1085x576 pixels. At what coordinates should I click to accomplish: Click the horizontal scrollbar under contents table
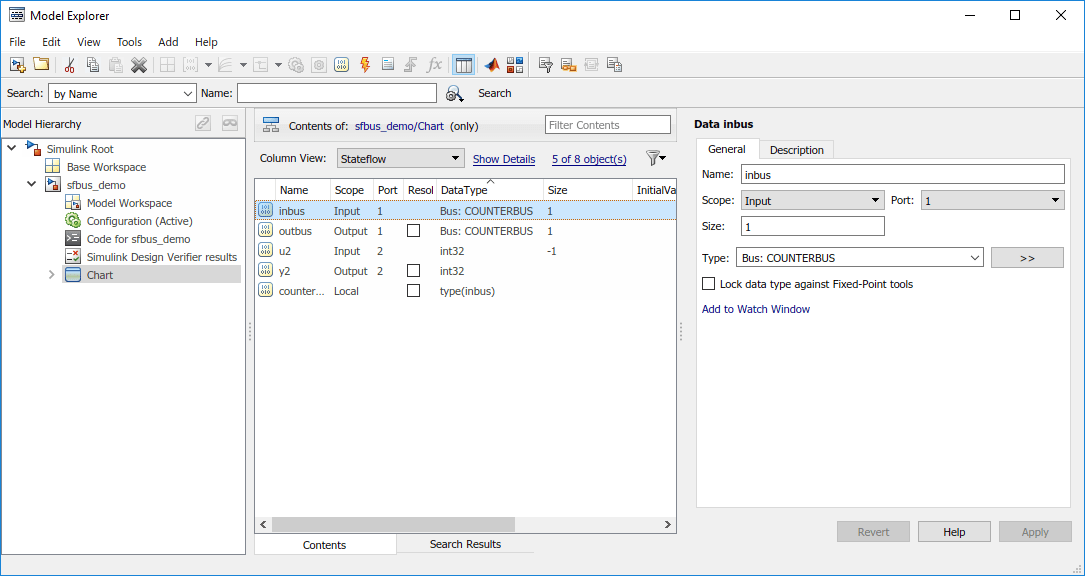393,524
